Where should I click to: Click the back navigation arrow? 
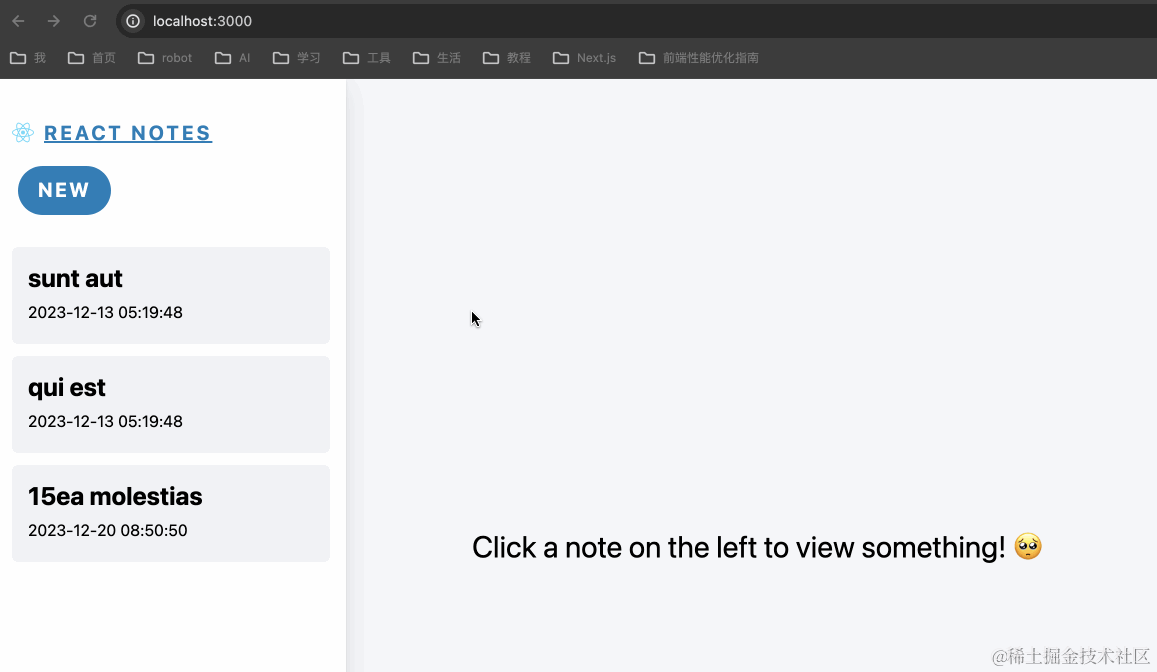[x=17, y=20]
